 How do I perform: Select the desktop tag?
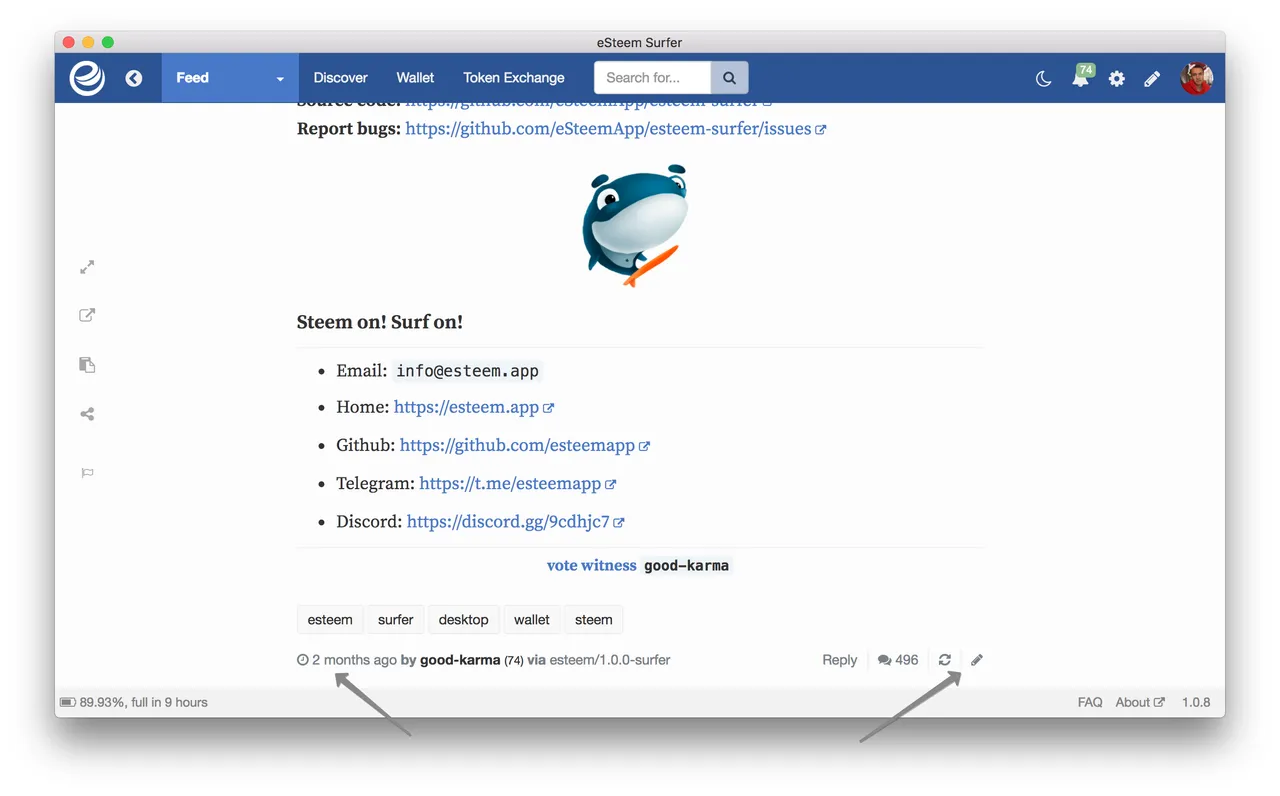pyautogui.click(x=463, y=620)
